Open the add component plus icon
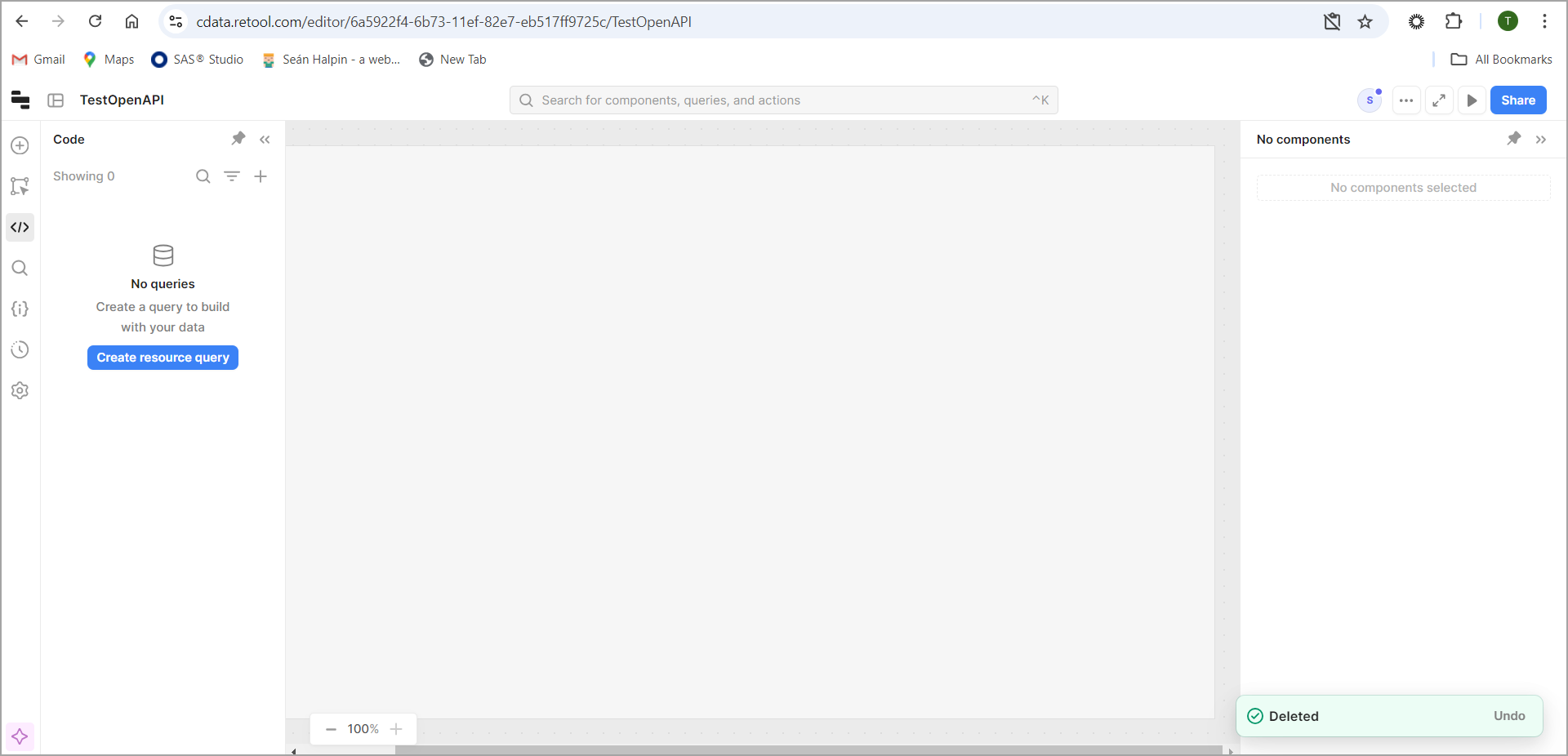 coord(20,146)
